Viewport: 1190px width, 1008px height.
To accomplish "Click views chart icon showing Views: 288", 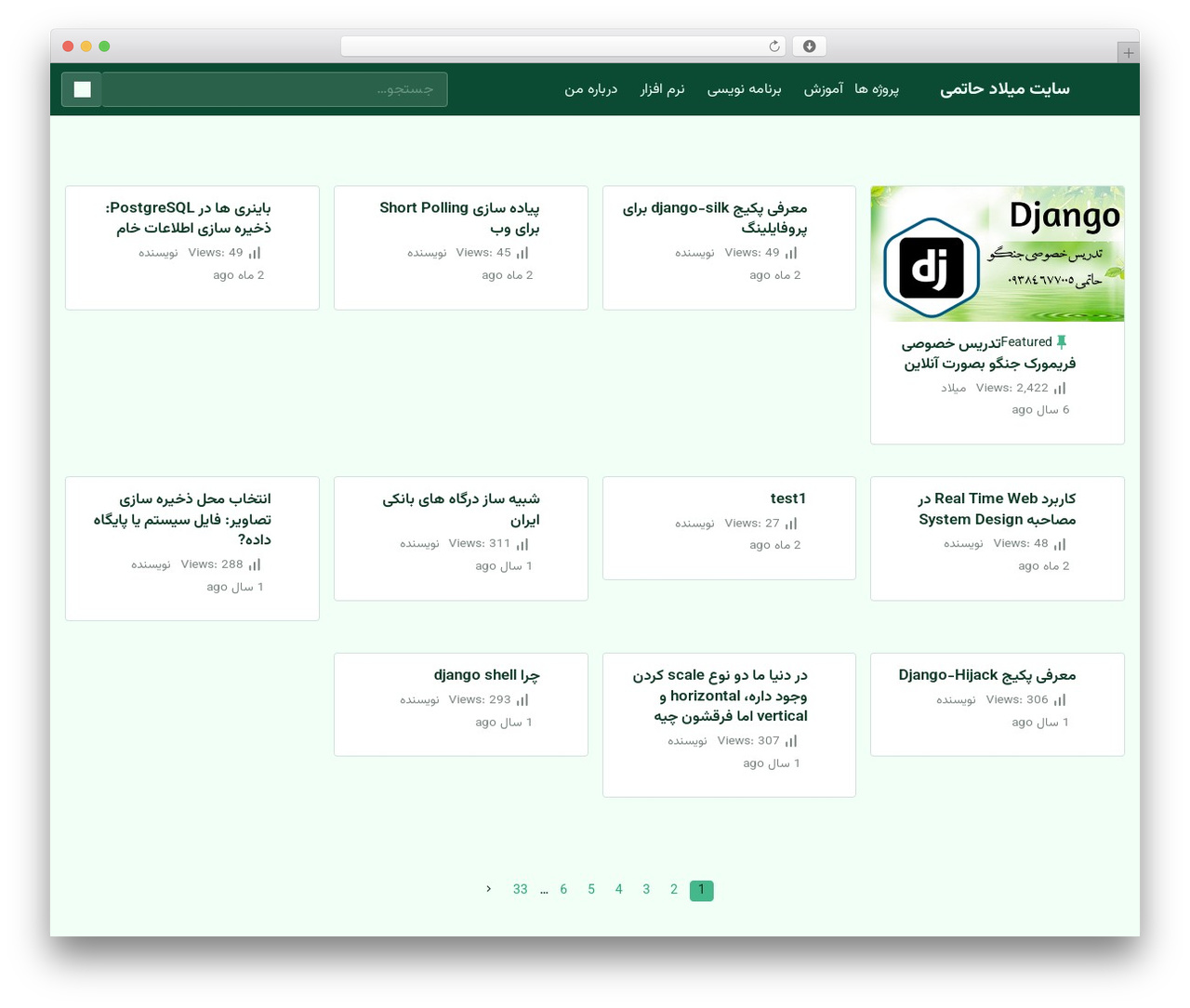I will point(255,564).
